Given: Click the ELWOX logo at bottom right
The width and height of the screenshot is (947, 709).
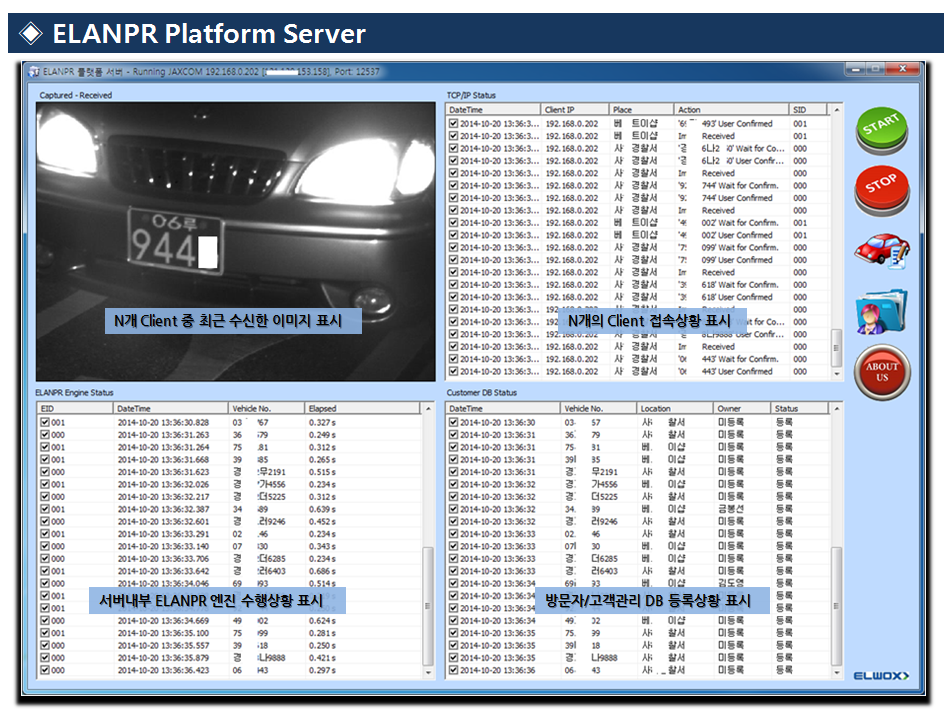Looking at the screenshot, I should tap(881, 677).
